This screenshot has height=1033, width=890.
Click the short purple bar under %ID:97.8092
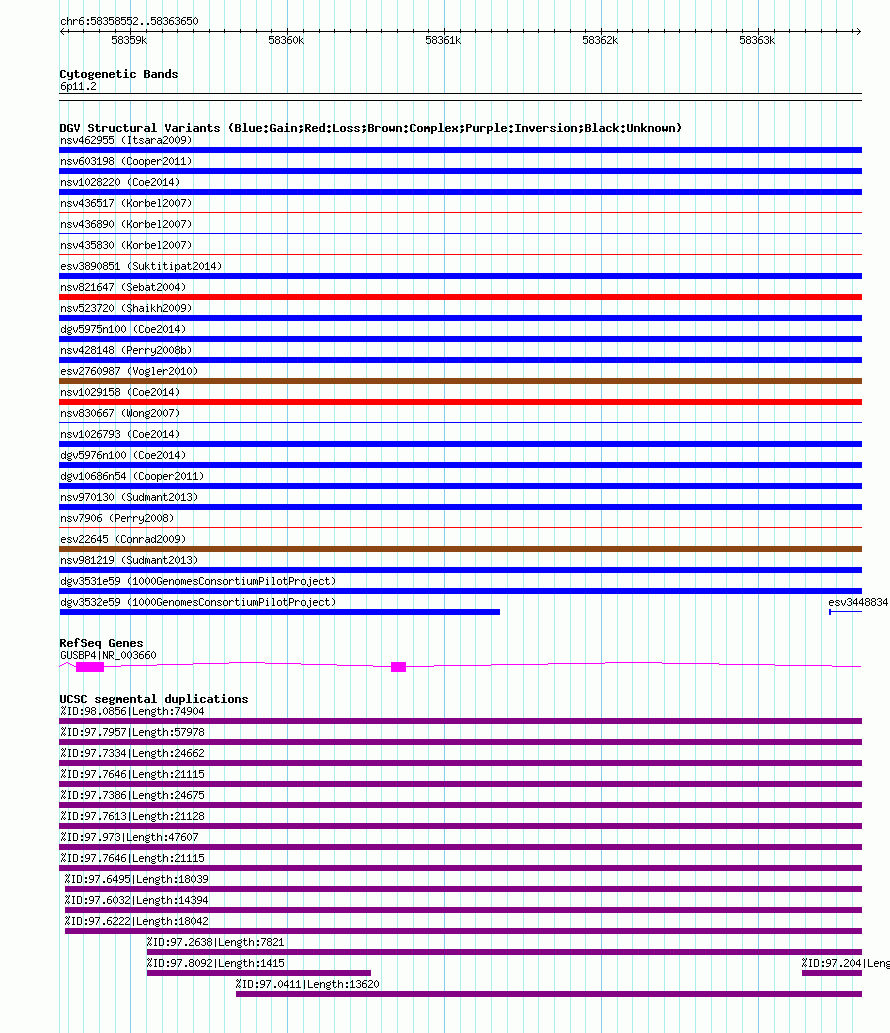pyautogui.click(x=259, y=973)
